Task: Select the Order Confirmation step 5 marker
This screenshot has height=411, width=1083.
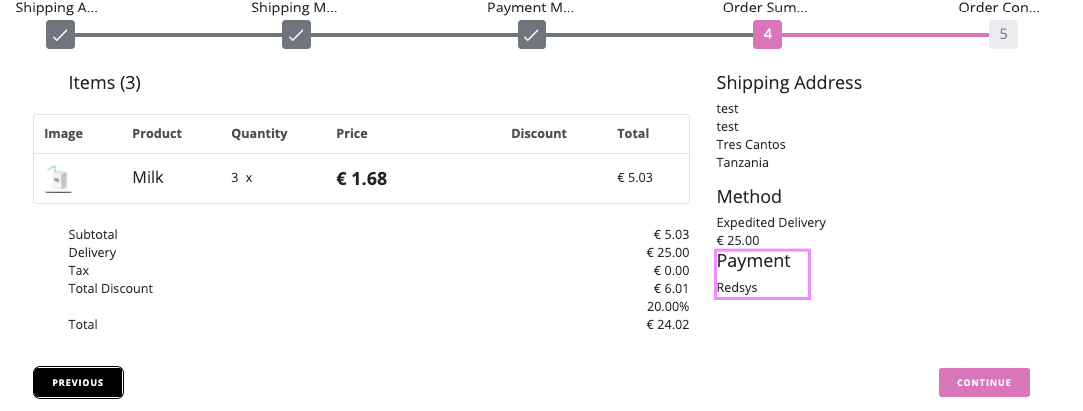Action: [1003, 35]
